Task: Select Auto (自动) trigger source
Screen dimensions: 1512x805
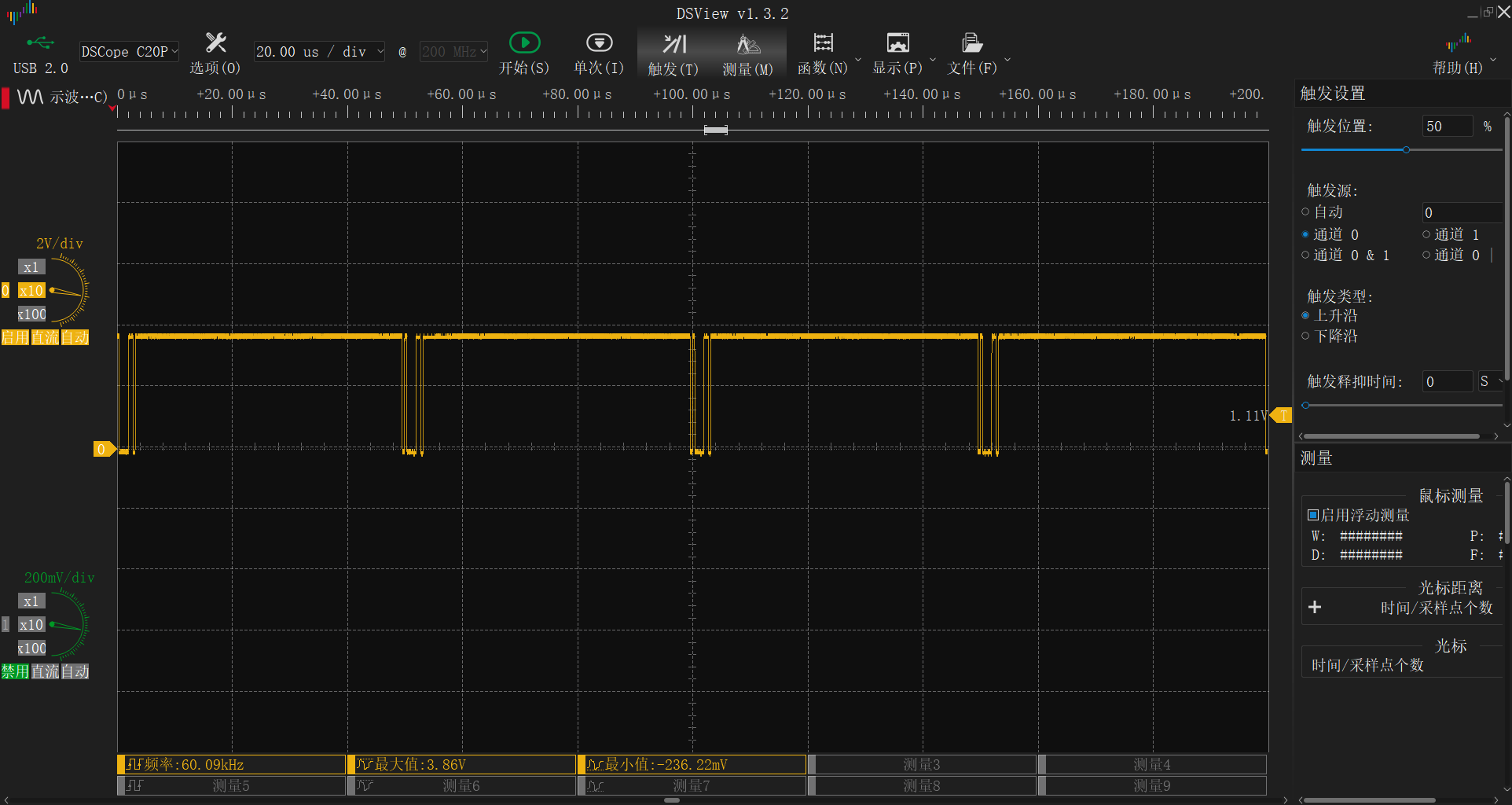Action: click(1306, 211)
